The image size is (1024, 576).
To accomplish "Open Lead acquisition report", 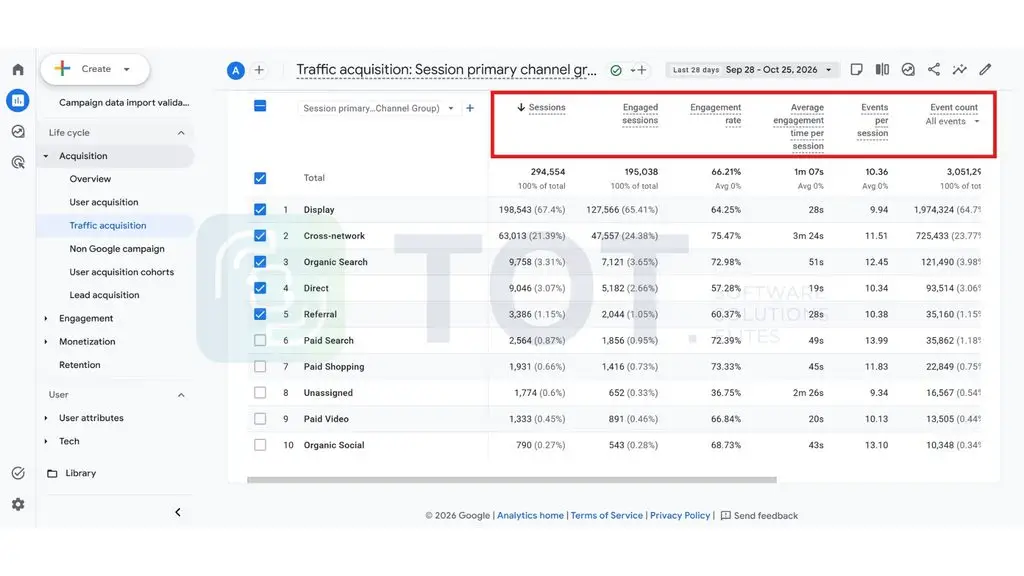I will [x=104, y=295].
